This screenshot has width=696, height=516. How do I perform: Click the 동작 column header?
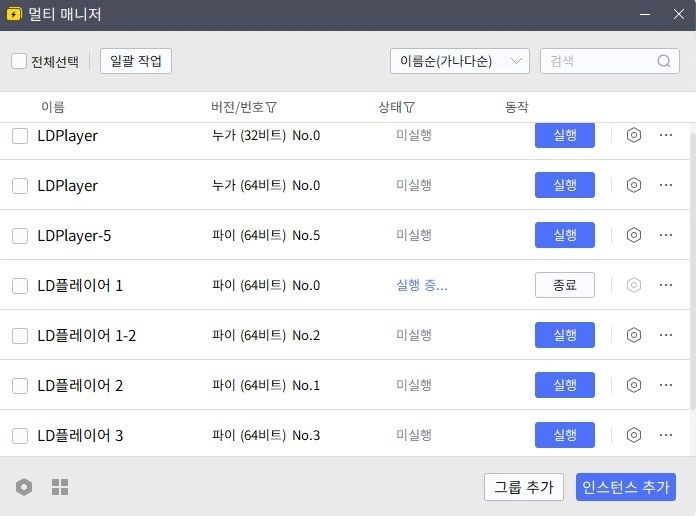pyautogui.click(x=517, y=107)
